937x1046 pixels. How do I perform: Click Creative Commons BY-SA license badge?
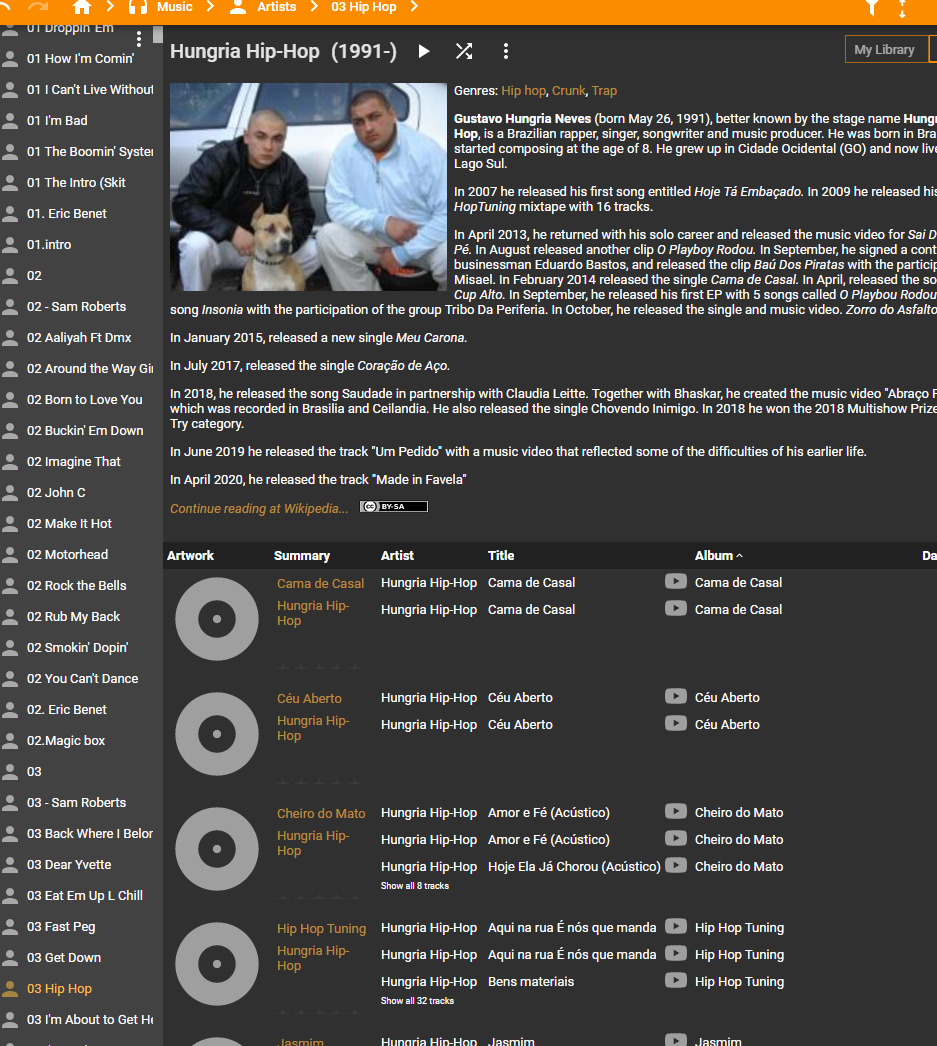pos(394,507)
